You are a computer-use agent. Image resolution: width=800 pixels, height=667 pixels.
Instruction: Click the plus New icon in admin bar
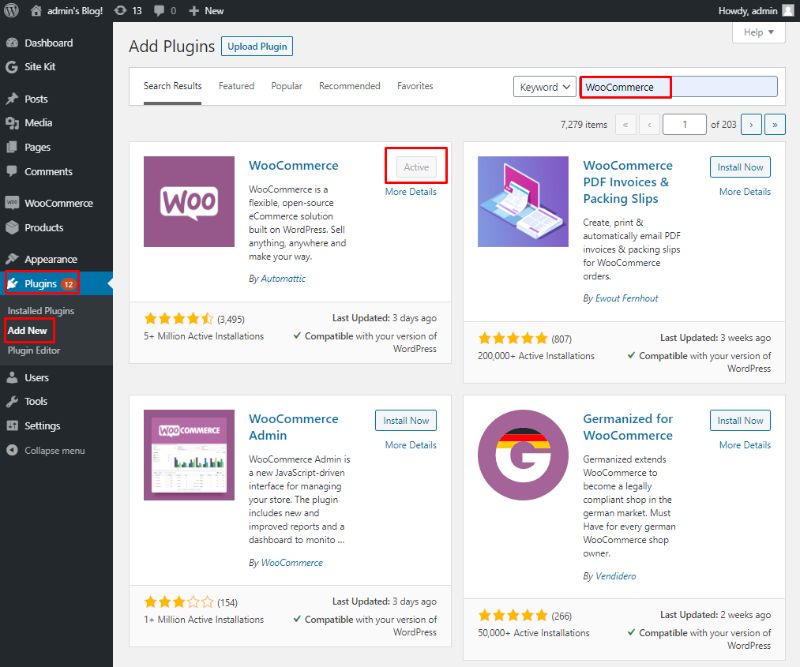point(193,11)
